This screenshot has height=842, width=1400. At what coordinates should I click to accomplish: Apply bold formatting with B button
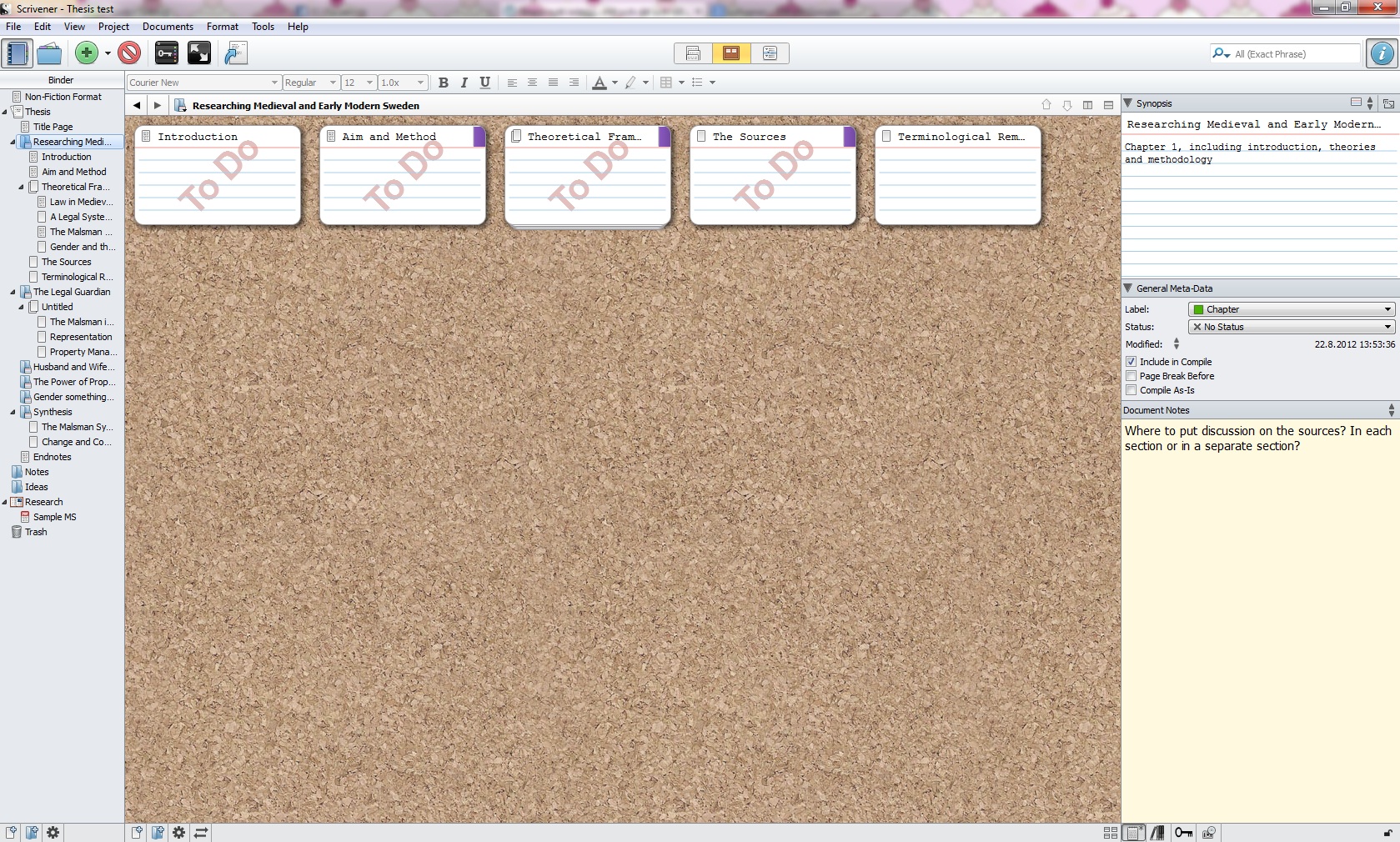pyautogui.click(x=444, y=83)
